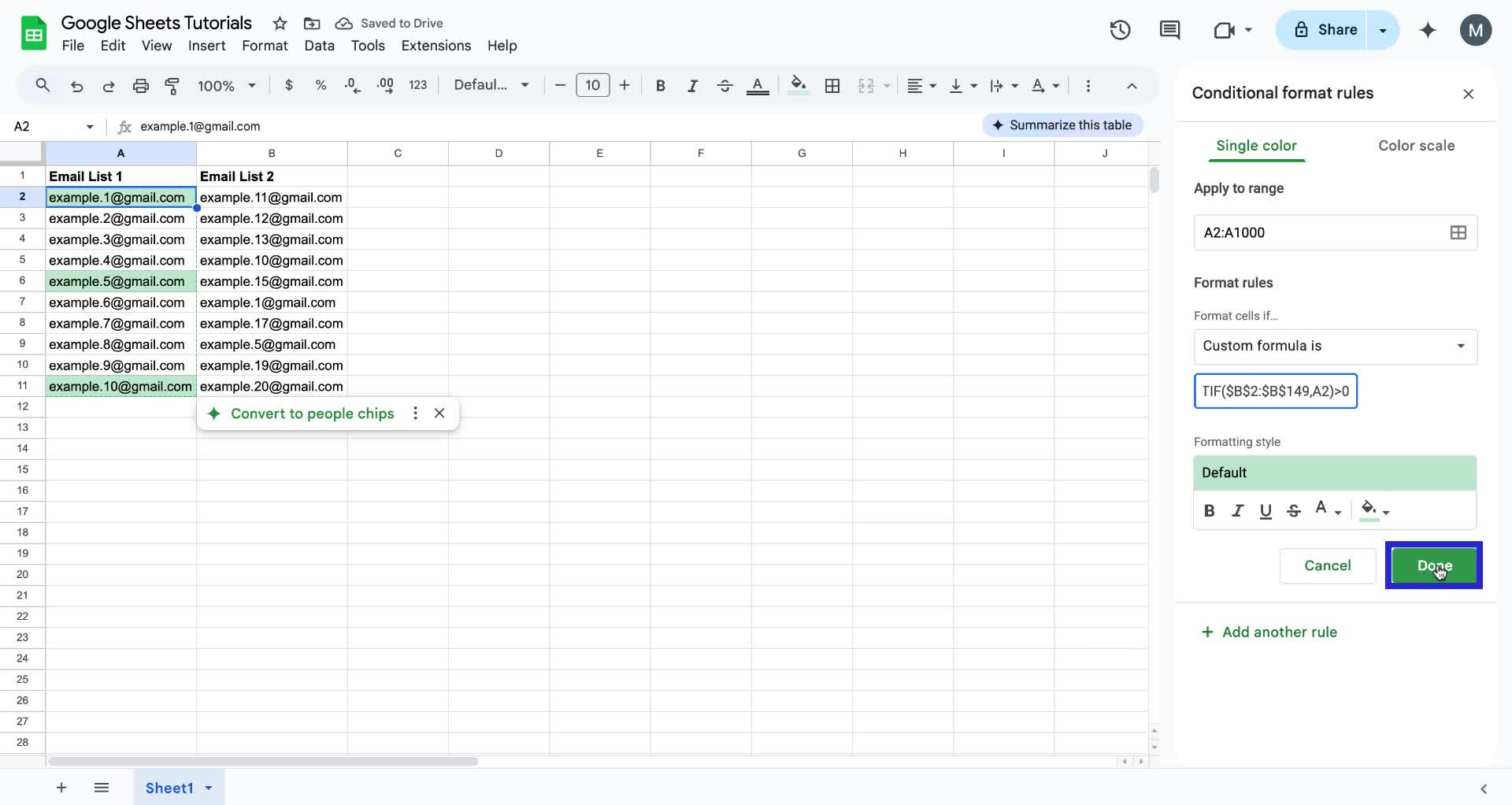Increase decimal places
The height and width of the screenshot is (805, 1512).
click(x=385, y=86)
